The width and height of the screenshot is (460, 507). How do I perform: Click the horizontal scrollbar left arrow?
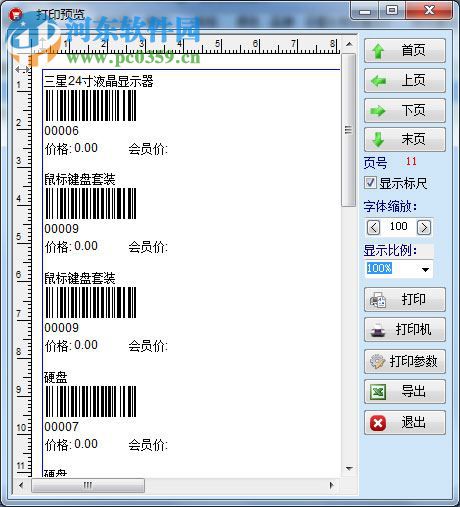click(21, 485)
